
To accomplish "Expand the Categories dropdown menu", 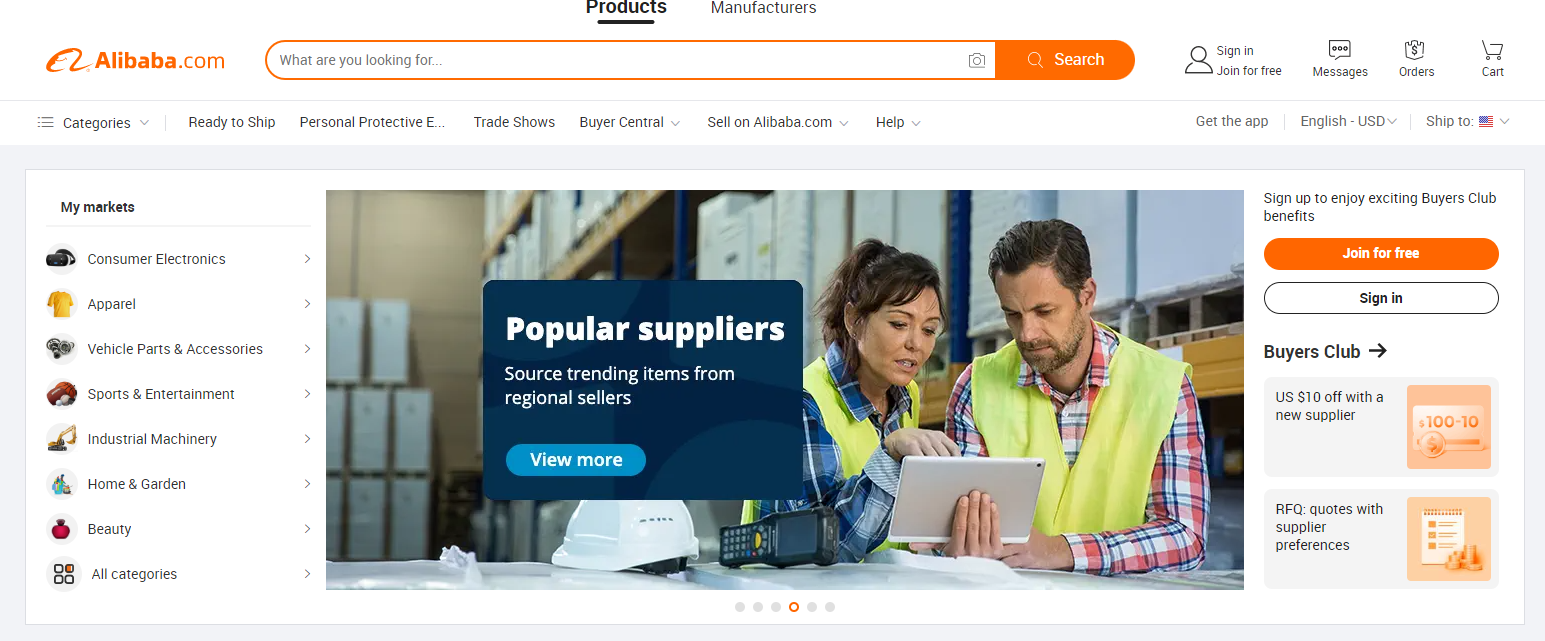I will 93,123.
